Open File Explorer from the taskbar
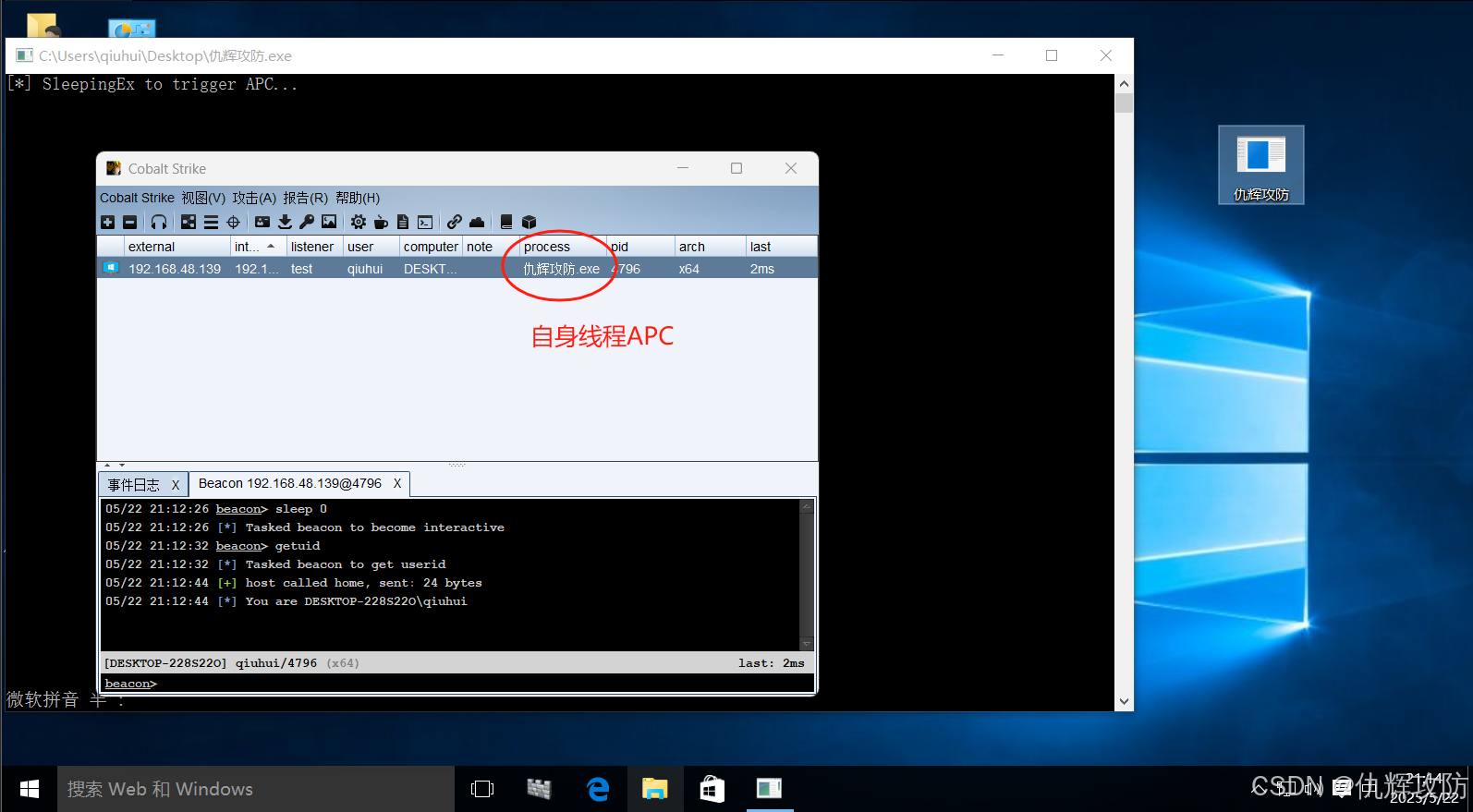The height and width of the screenshot is (812, 1473). click(655, 789)
